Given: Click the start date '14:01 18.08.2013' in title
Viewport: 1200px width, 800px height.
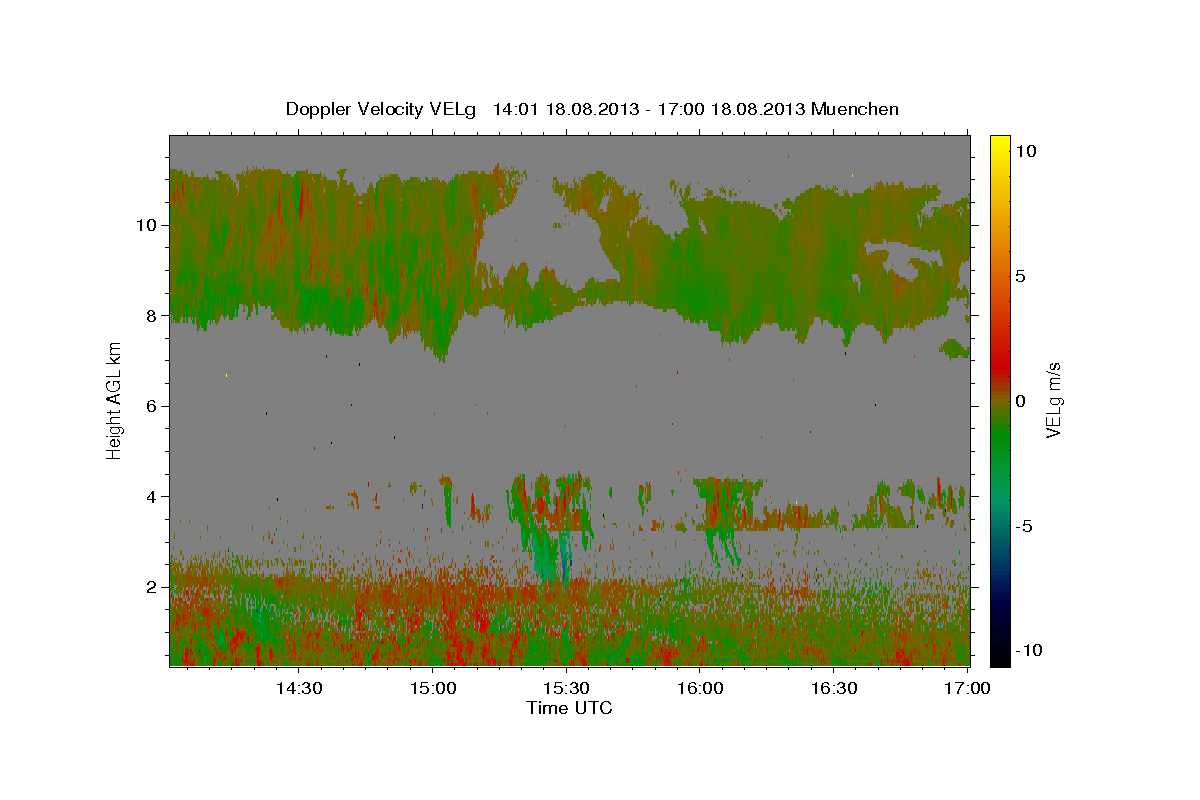Looking at the screenshot, I should [x=565, y=109].
